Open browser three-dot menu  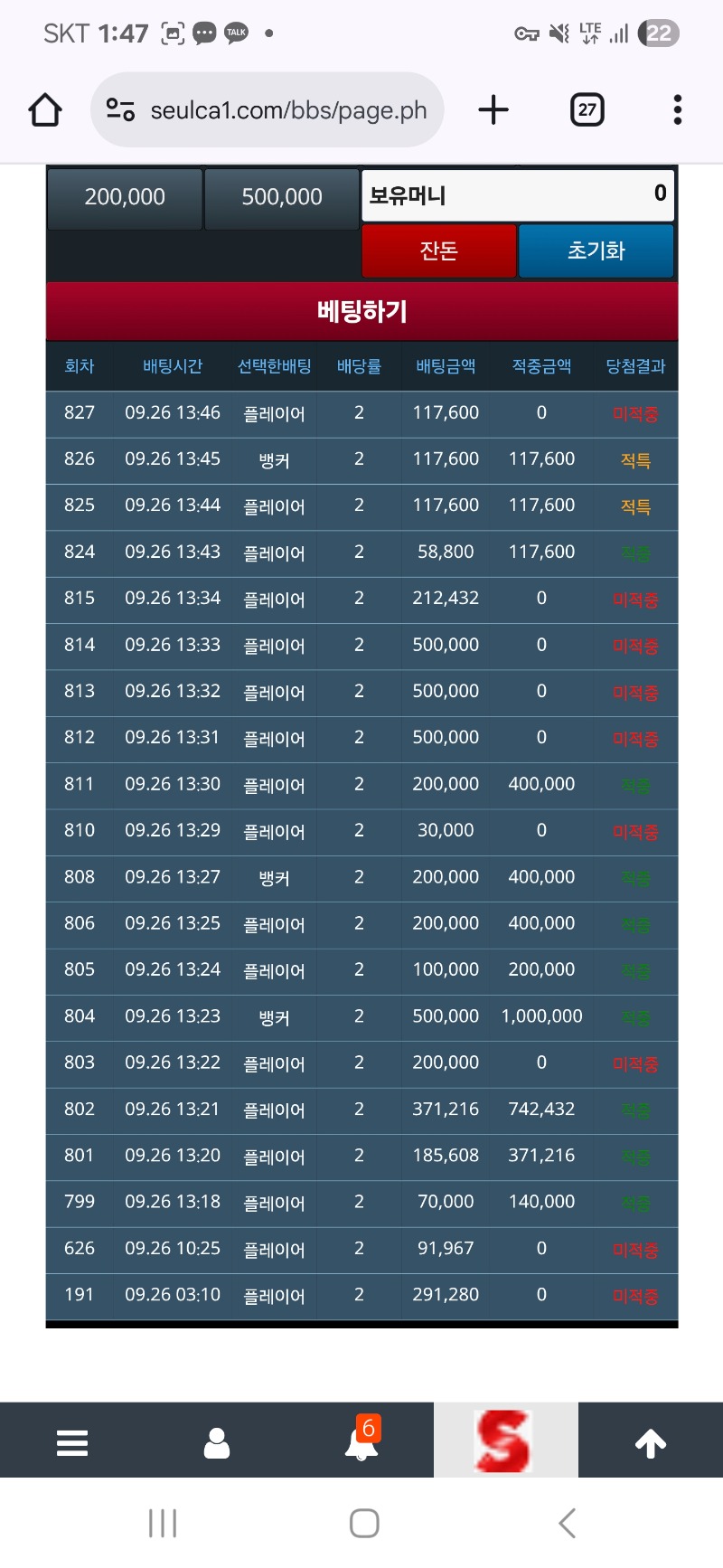point(678,110)
